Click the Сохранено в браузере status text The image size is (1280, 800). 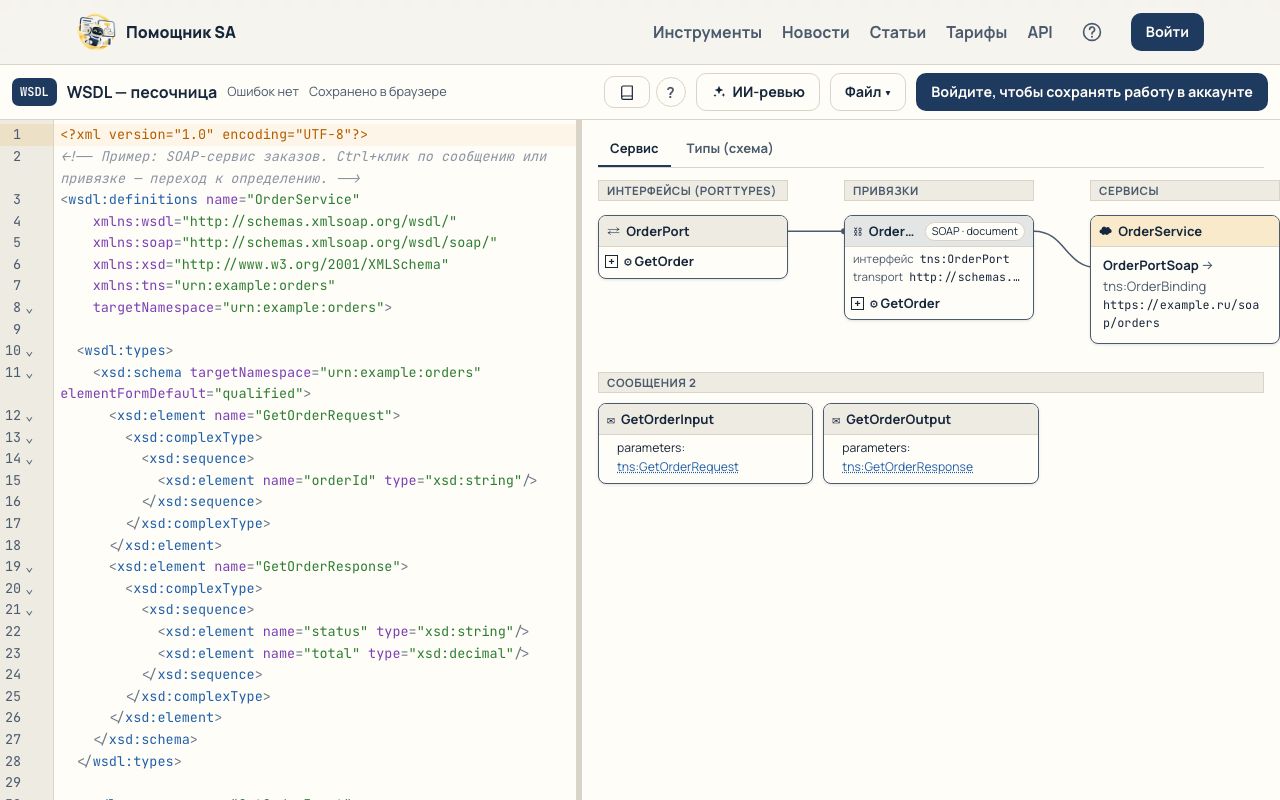(377, 92)
